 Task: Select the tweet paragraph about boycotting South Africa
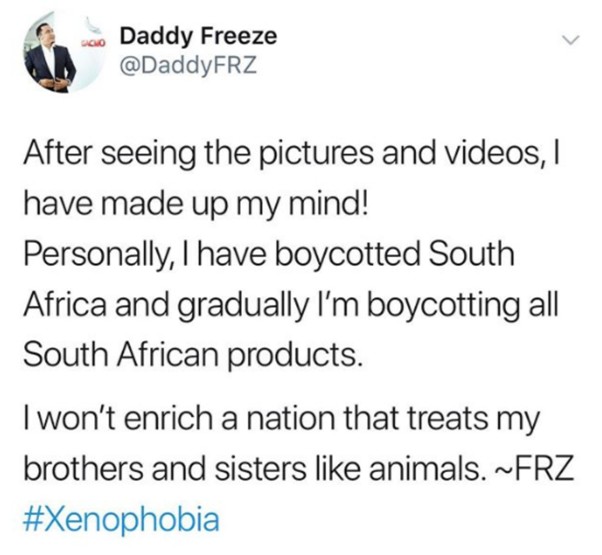click(291, 254)
